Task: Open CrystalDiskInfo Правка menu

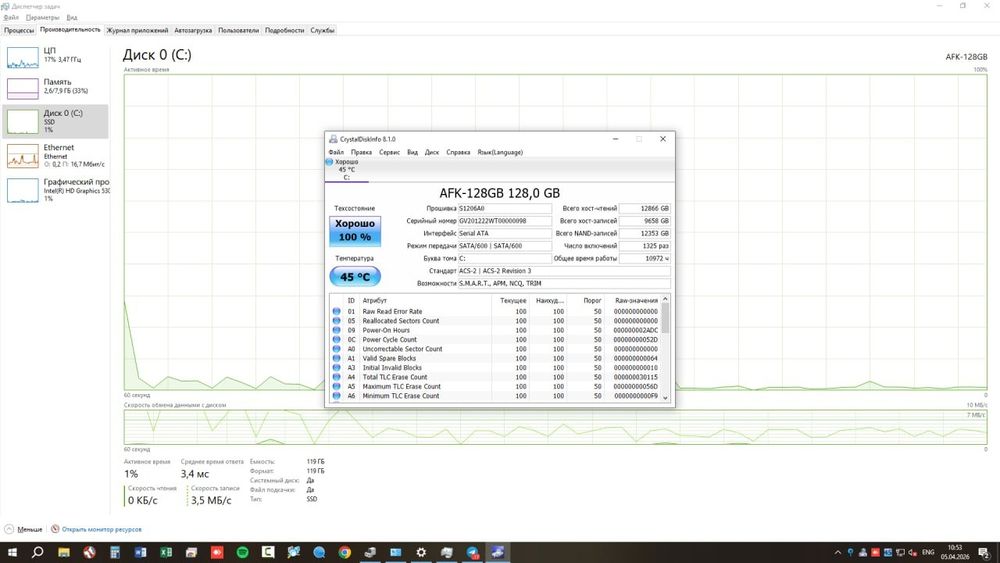Action: [x=361, y=152]
